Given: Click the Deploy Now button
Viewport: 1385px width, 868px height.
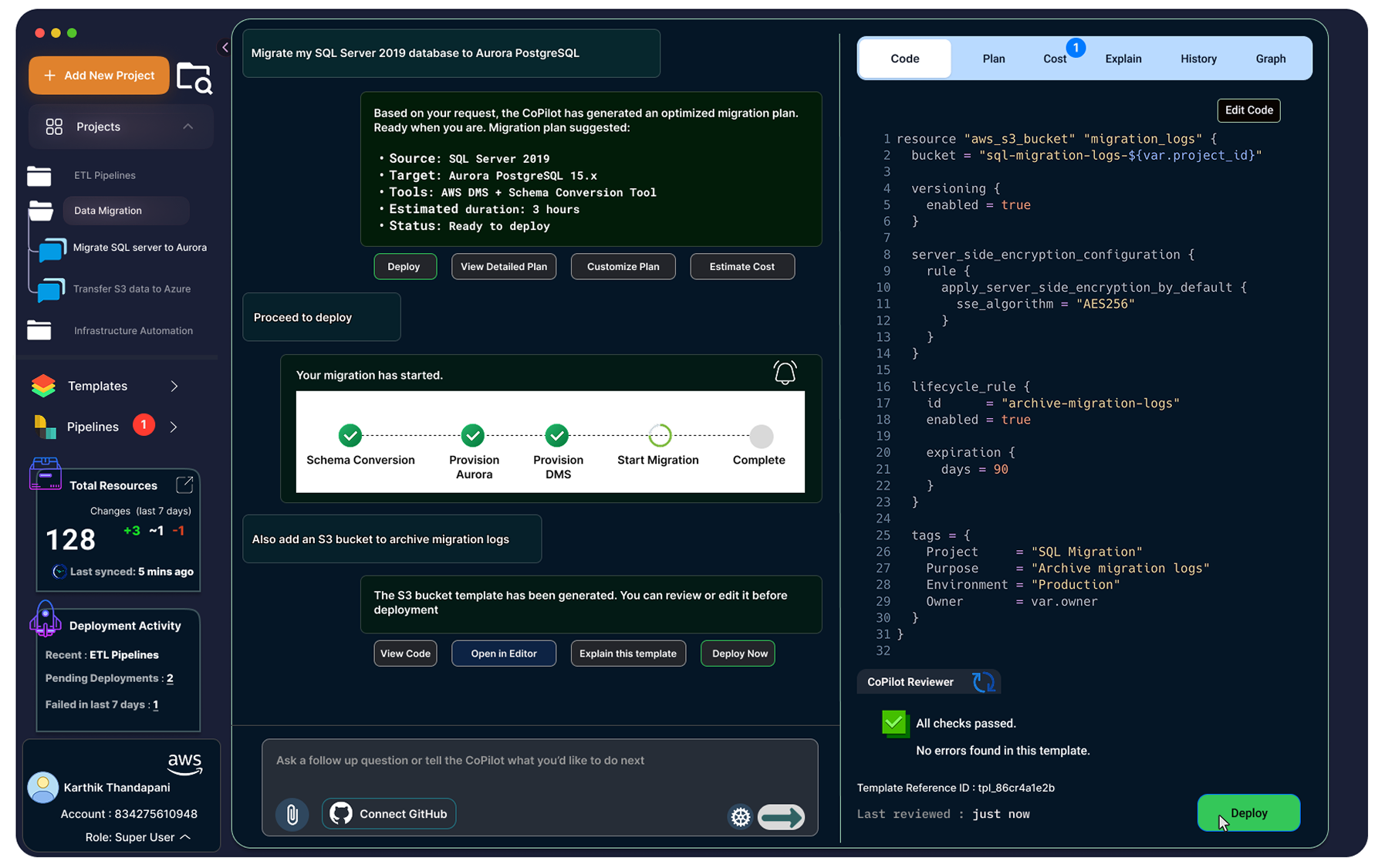Looking at the screenshot, I should [x=738, y=654].
